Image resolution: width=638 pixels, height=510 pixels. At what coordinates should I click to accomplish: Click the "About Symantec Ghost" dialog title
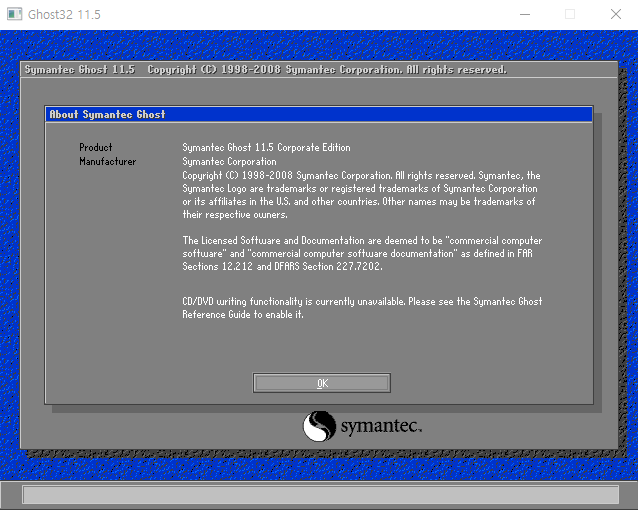[x=107, y=114]
